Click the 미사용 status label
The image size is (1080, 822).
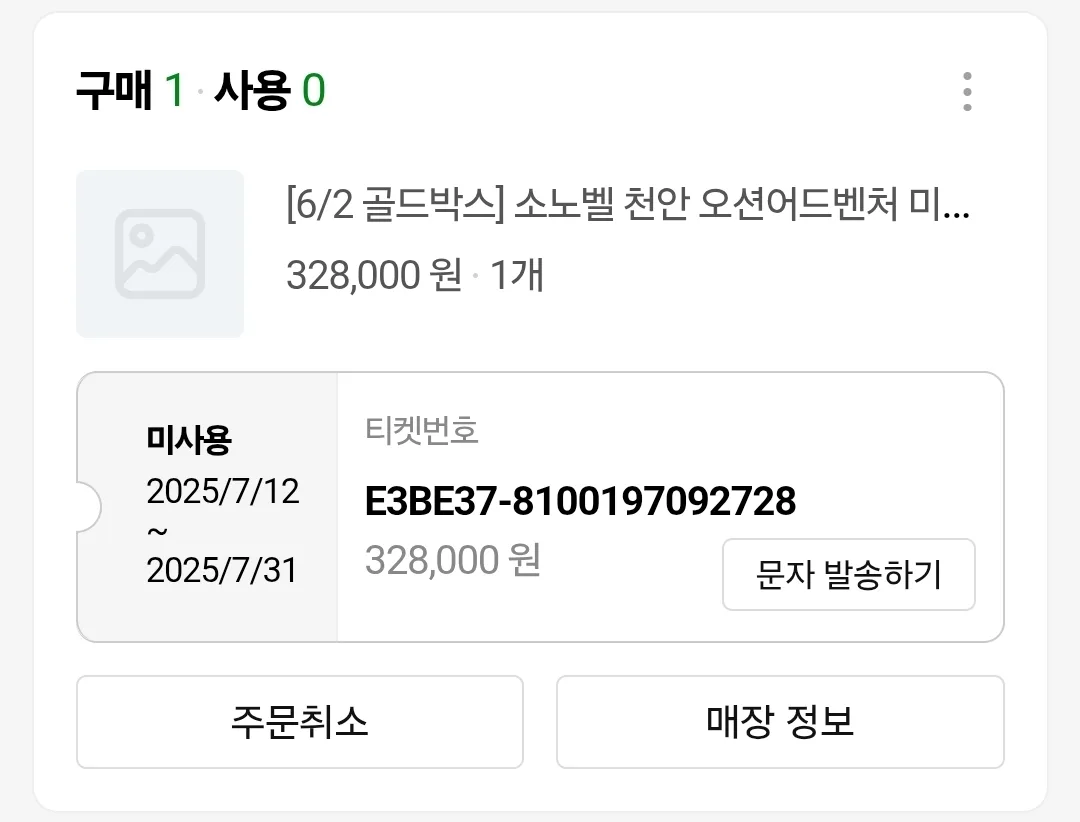point(189,440)
